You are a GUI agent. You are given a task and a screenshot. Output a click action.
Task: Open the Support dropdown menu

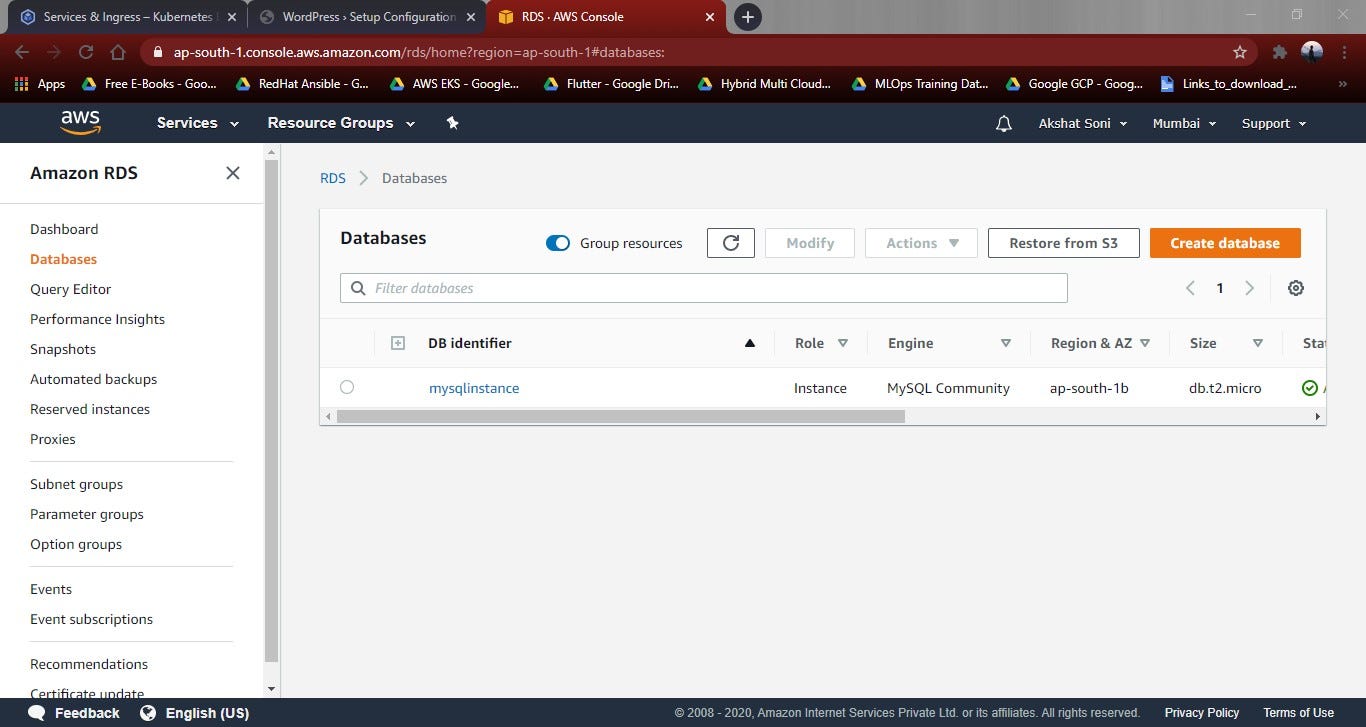(x=1274, y=123)
